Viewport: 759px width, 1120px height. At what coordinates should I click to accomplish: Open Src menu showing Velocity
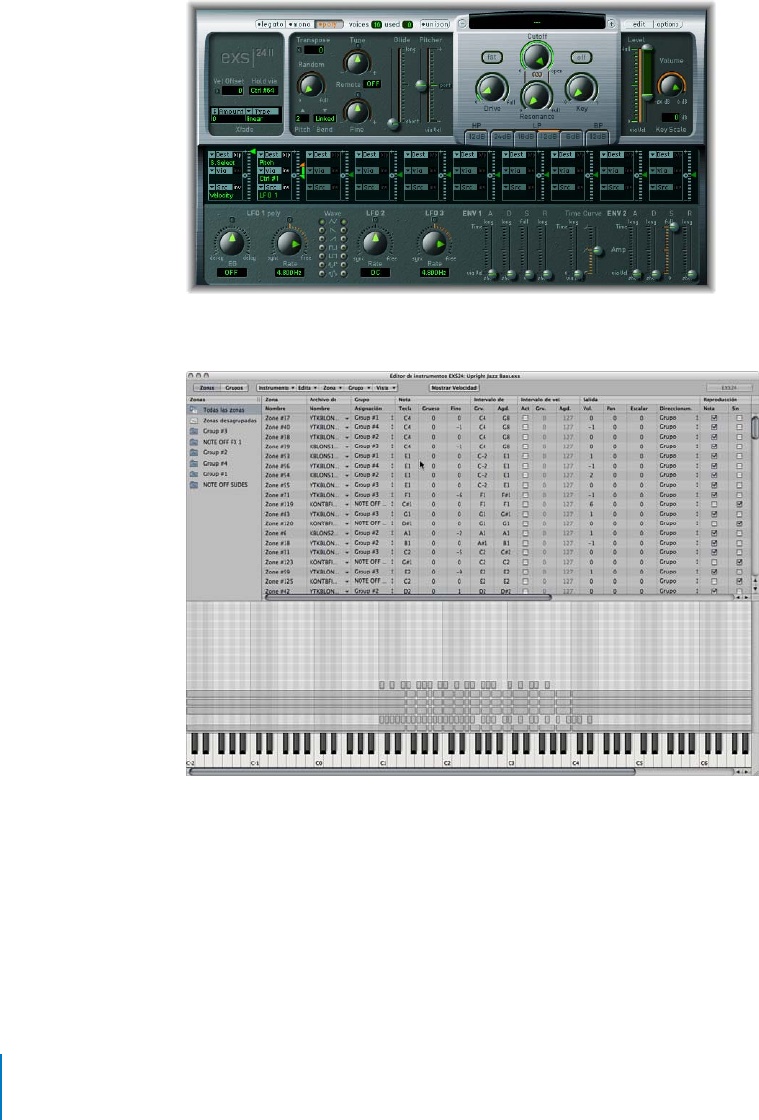pos(221,187)
